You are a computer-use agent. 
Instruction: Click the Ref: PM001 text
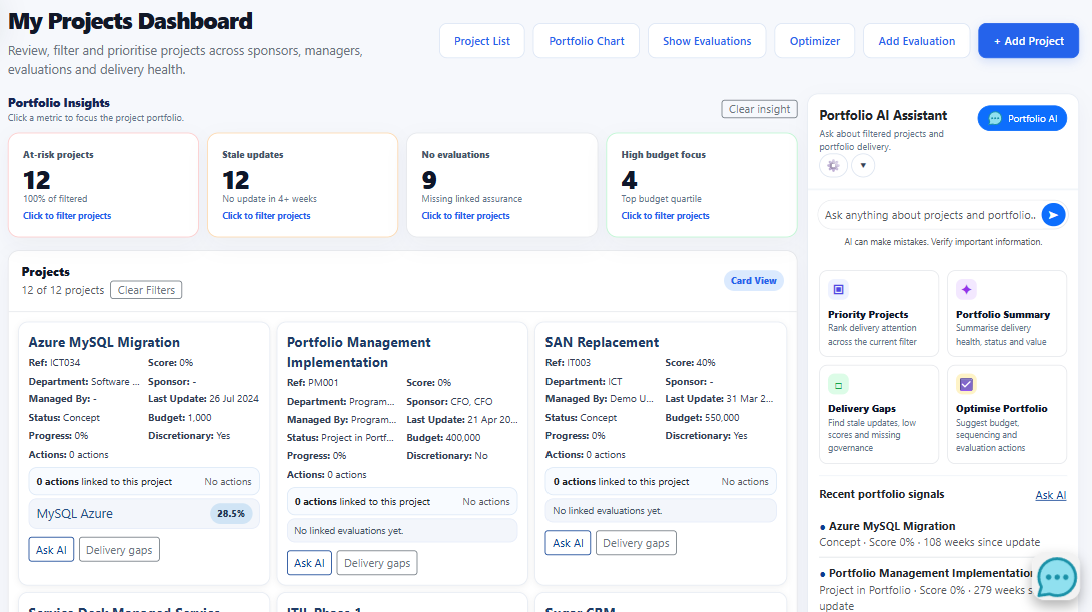click(313, 383)
